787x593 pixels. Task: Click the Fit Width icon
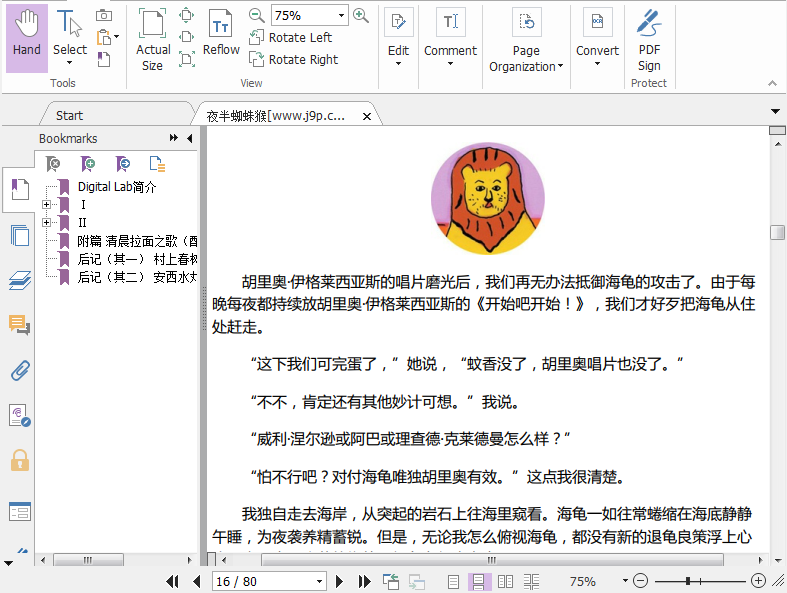[187, 37]
